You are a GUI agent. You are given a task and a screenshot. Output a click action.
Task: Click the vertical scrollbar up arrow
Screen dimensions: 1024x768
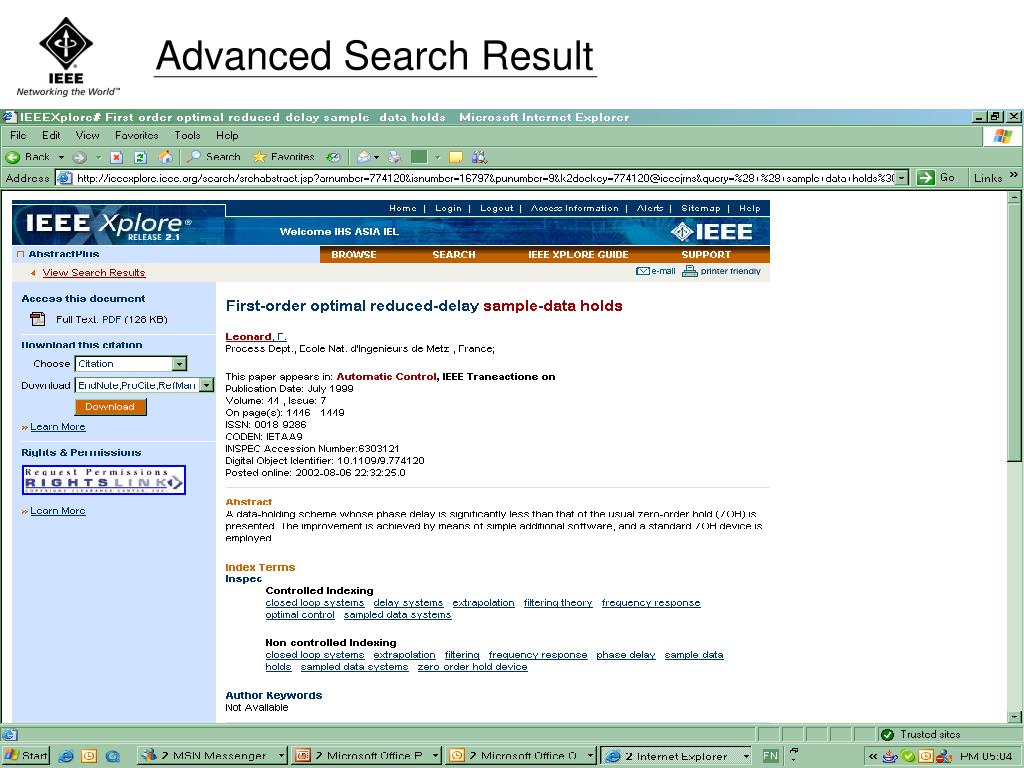(1014, 197)
